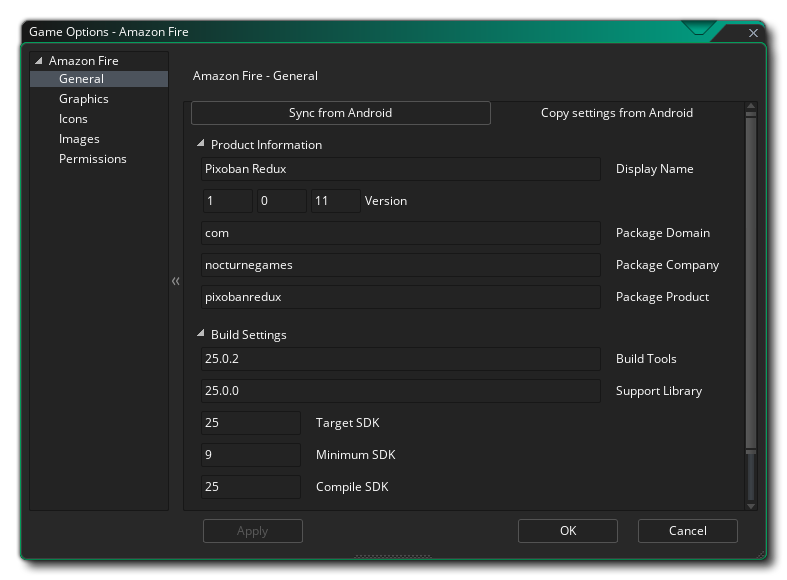
Task: Click the Display Name field 'Pixoban Redux'
Action: point(401,169)
